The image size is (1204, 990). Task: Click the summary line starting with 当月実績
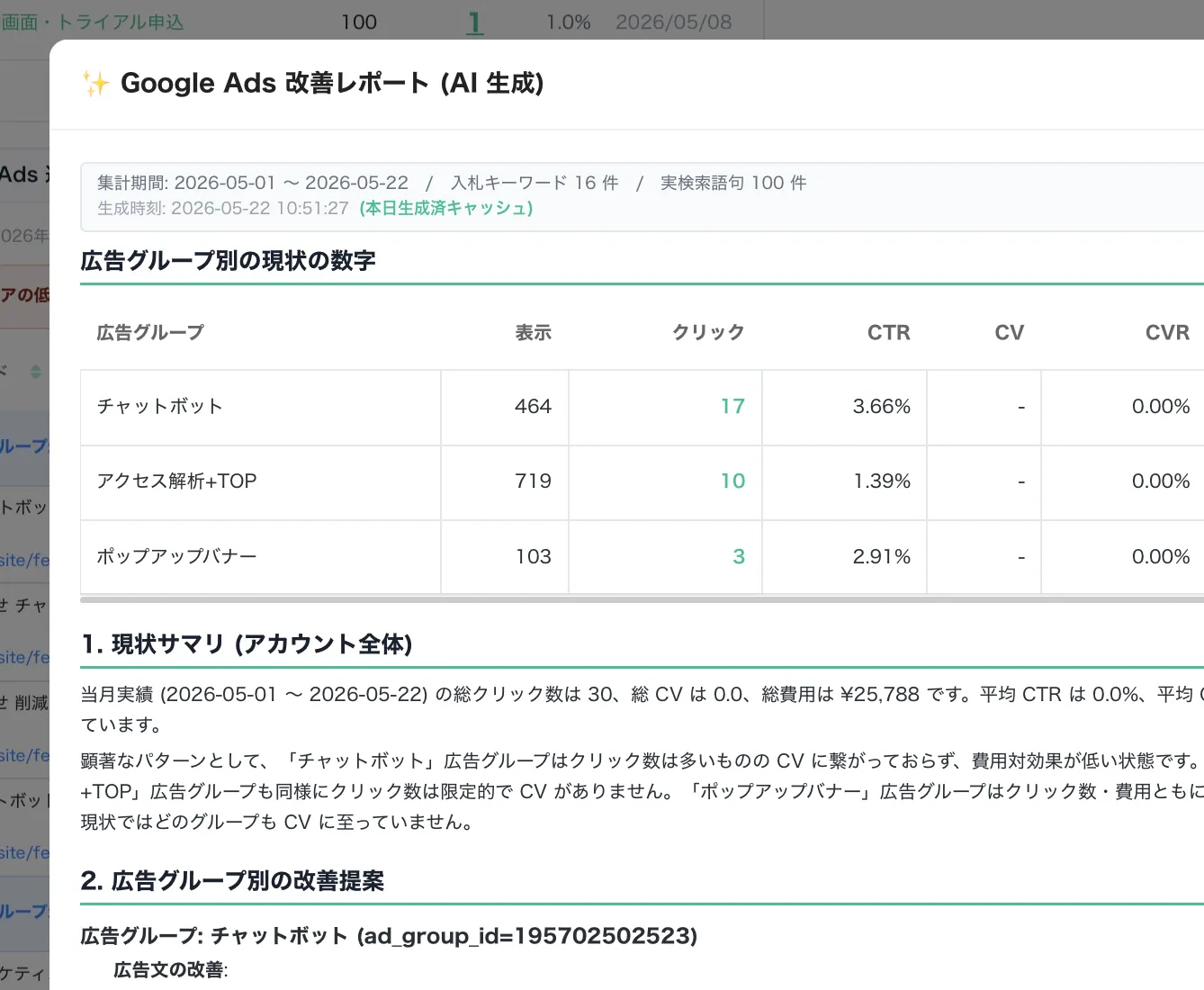(642, 695)
